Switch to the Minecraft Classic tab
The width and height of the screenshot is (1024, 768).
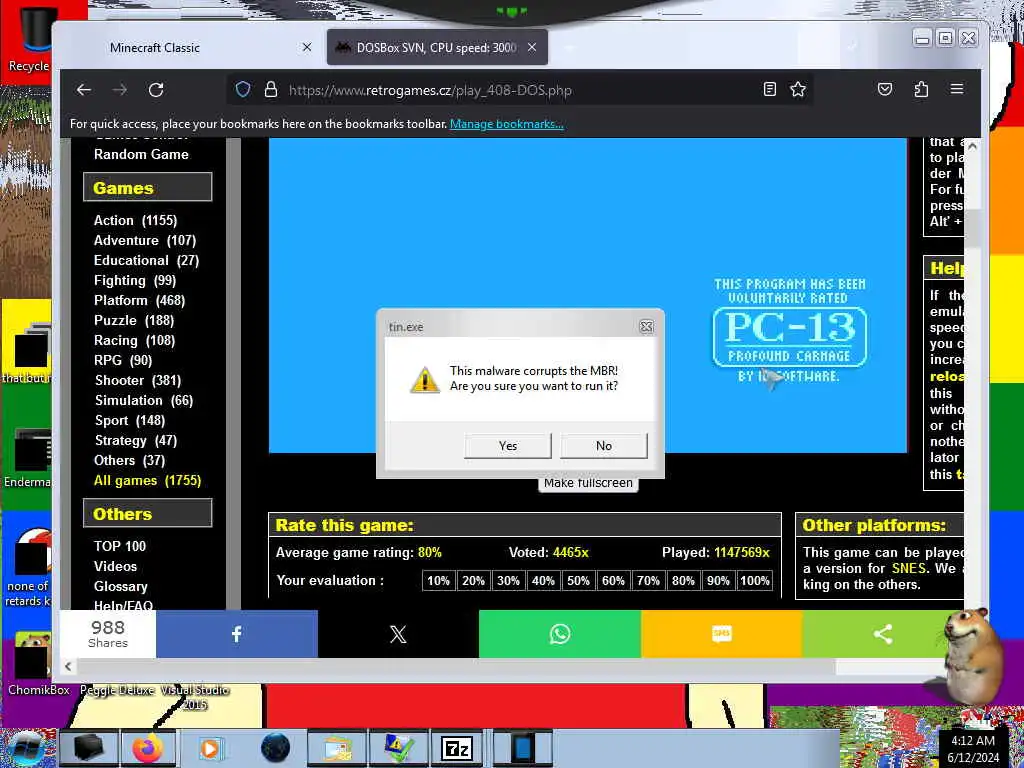(x=155, y=48)
